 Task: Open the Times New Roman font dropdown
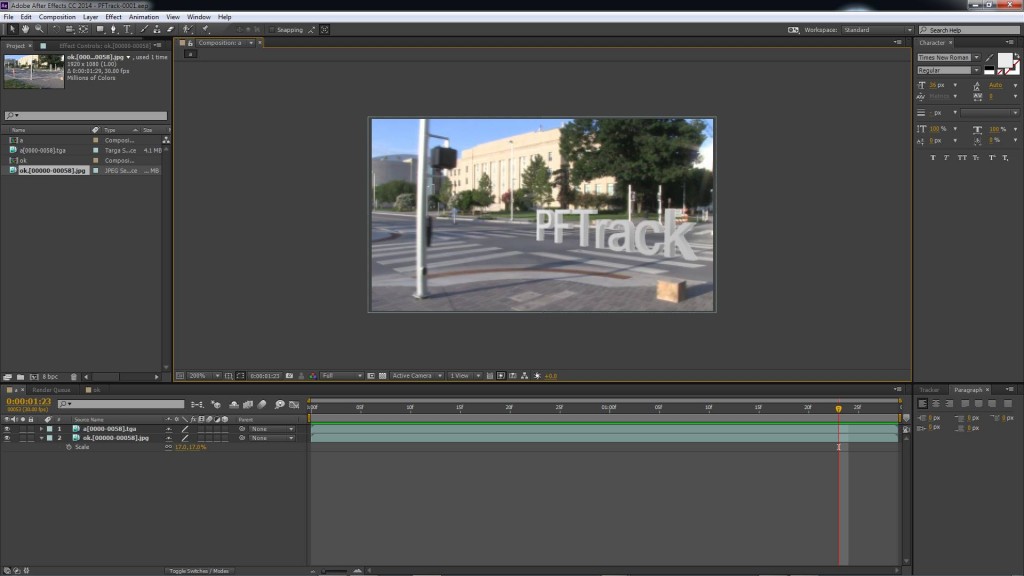tap(948, 57)
